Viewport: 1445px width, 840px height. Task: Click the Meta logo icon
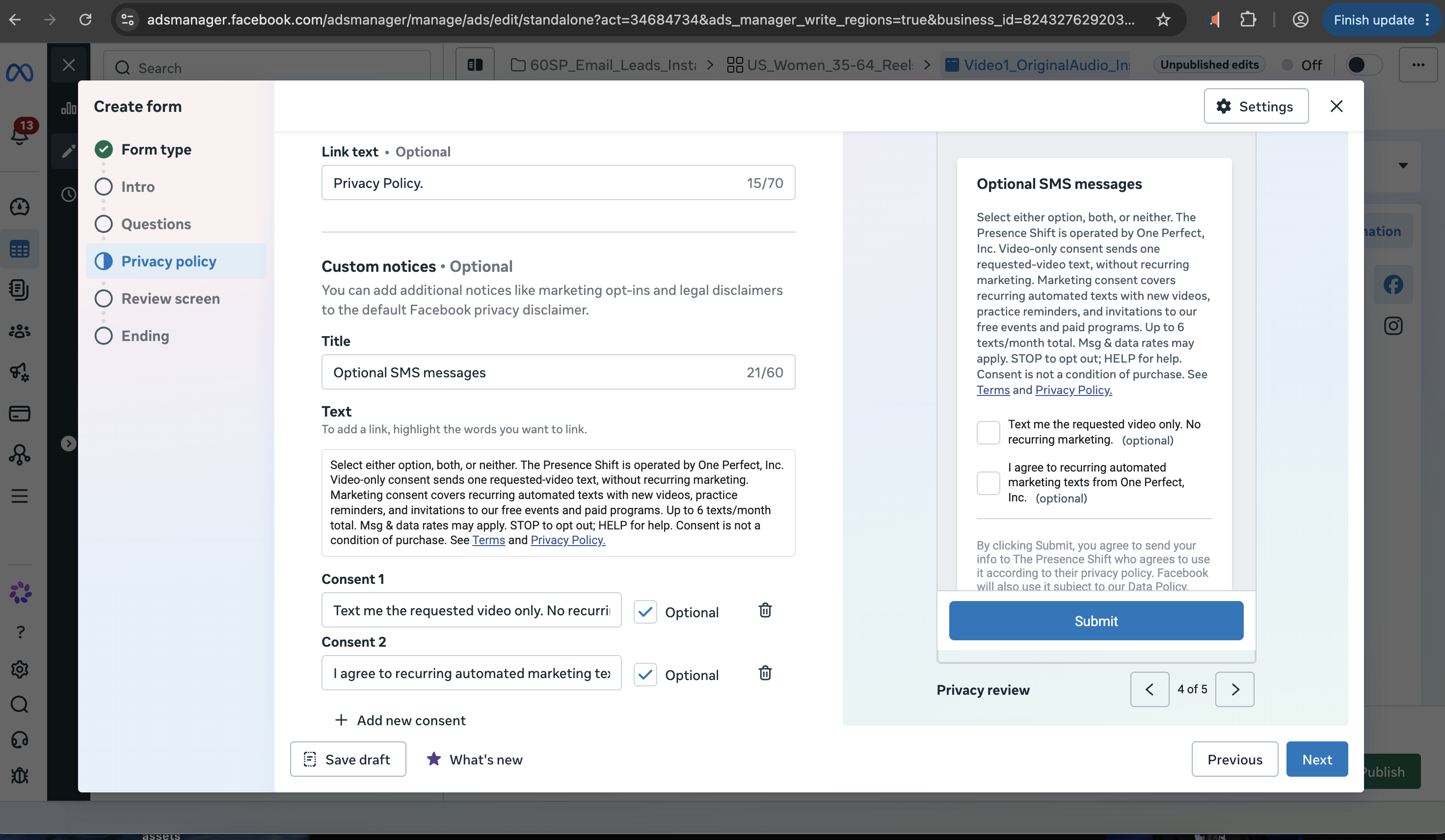click(20, 72)
